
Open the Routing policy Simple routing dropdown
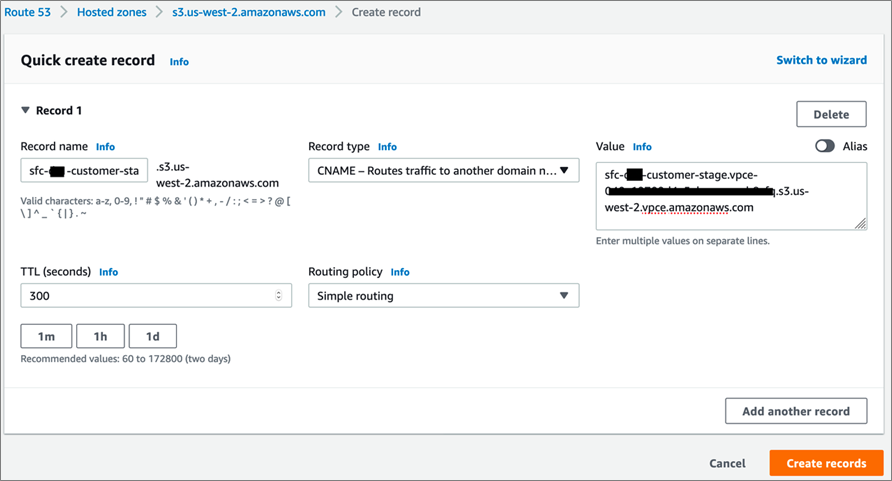[444, 296]
